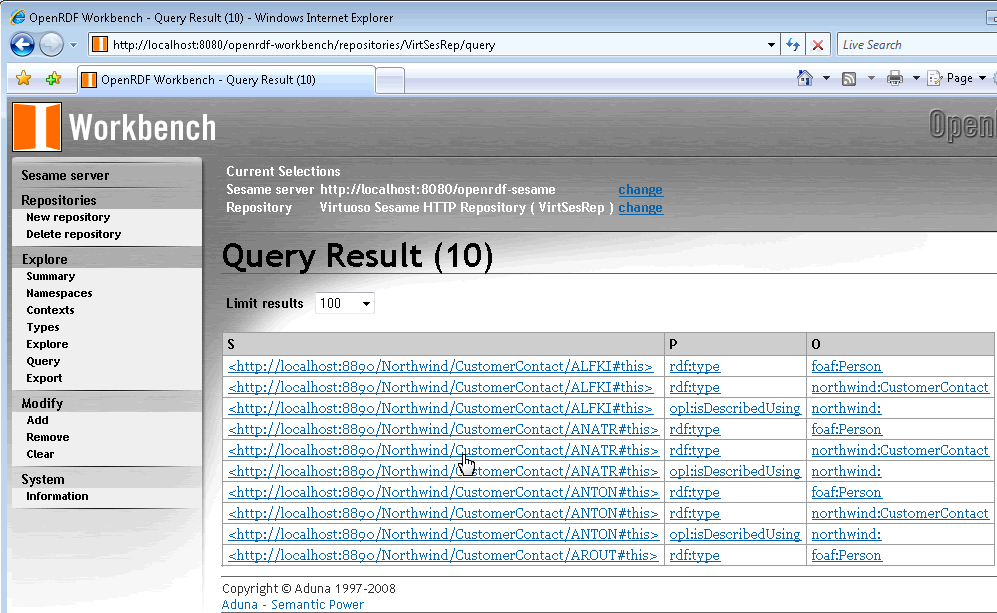This screenshot has height=613, width=997.
Task: Expand the address bar history dropdown
Action: click(771, 45)
